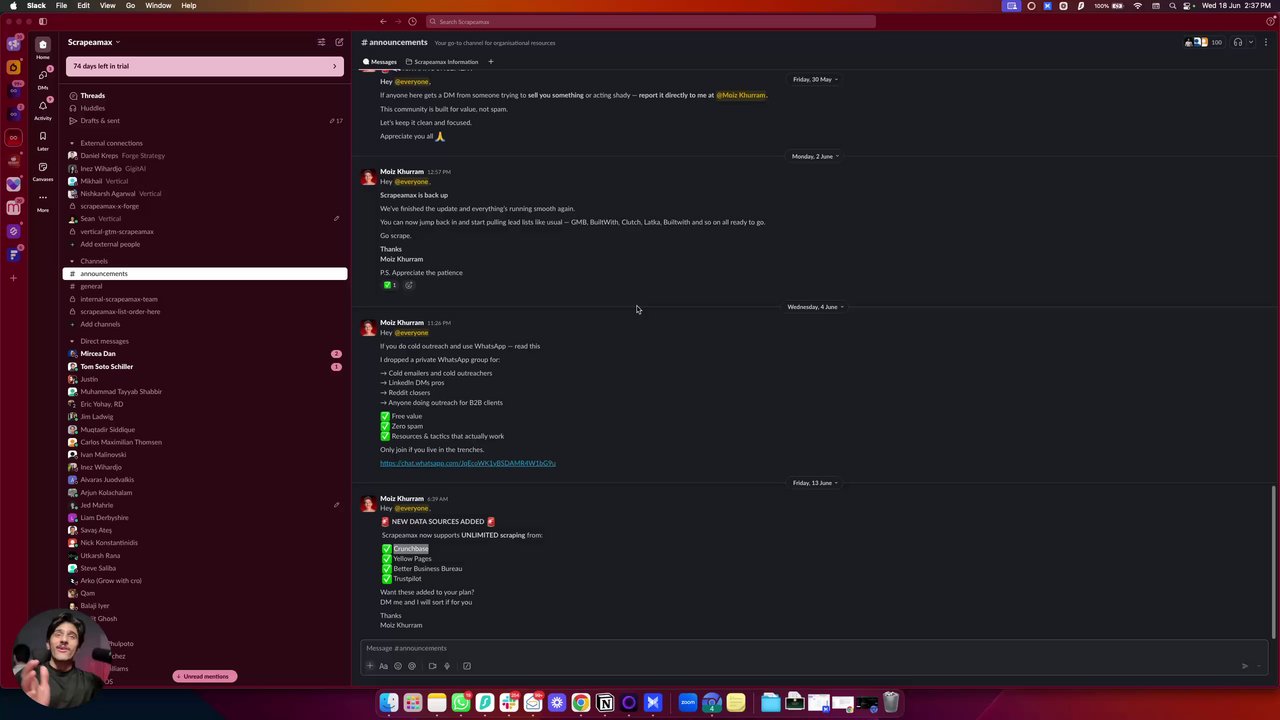Open the Later bookmark icon
Viewport: 1280px width, 720px height.
click(43, 137)
